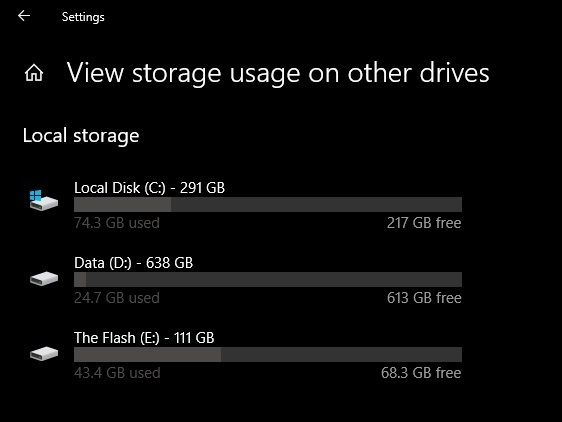Click the 43.4 GB used label
This screenshot has width=562, height=422.
pyautogui.click(x=117, y=373)
